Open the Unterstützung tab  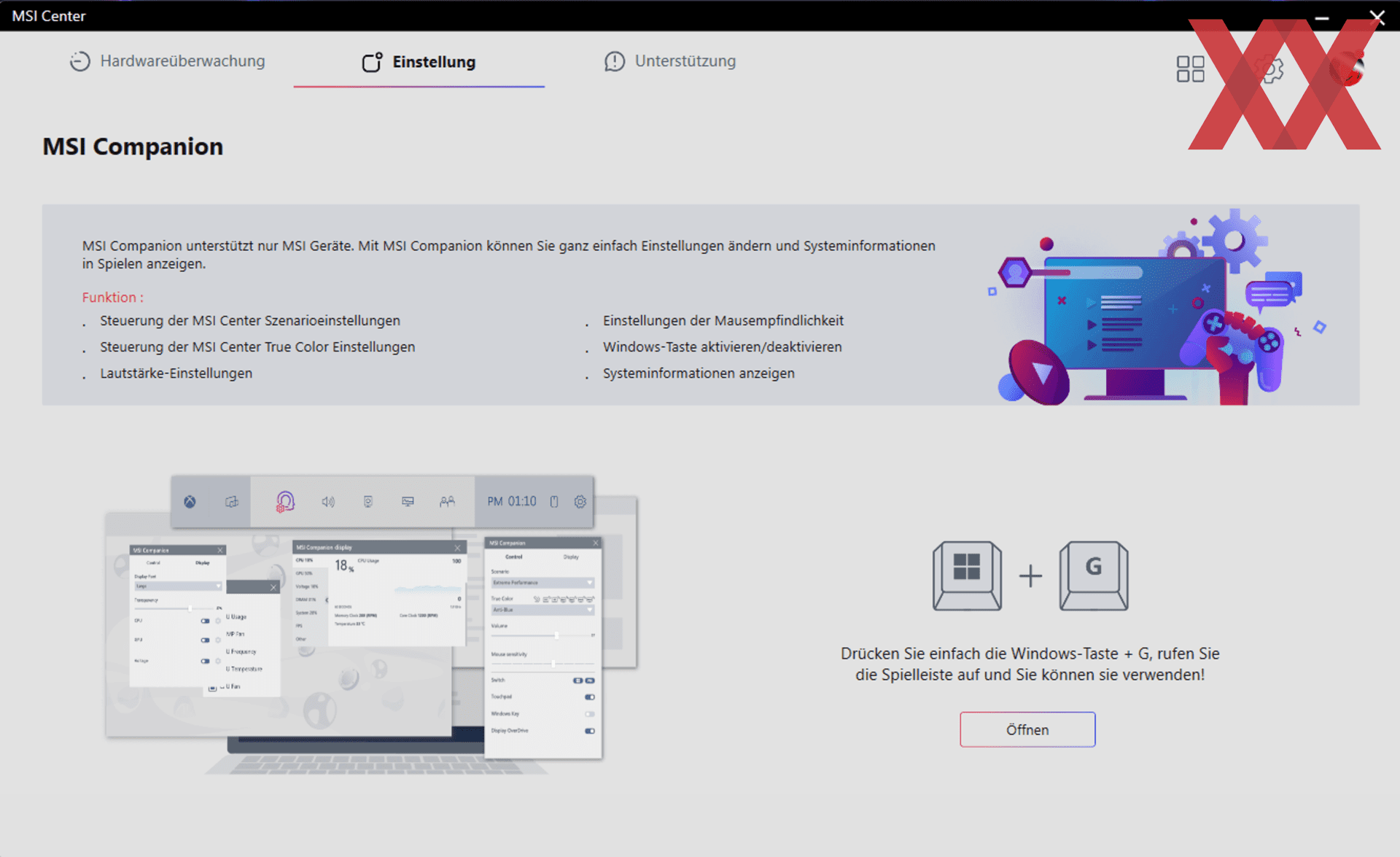pyautogui.click(x=670, y=61)
